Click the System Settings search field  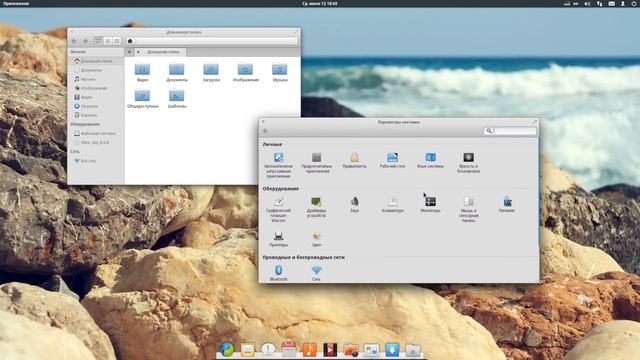pos(510,131)
